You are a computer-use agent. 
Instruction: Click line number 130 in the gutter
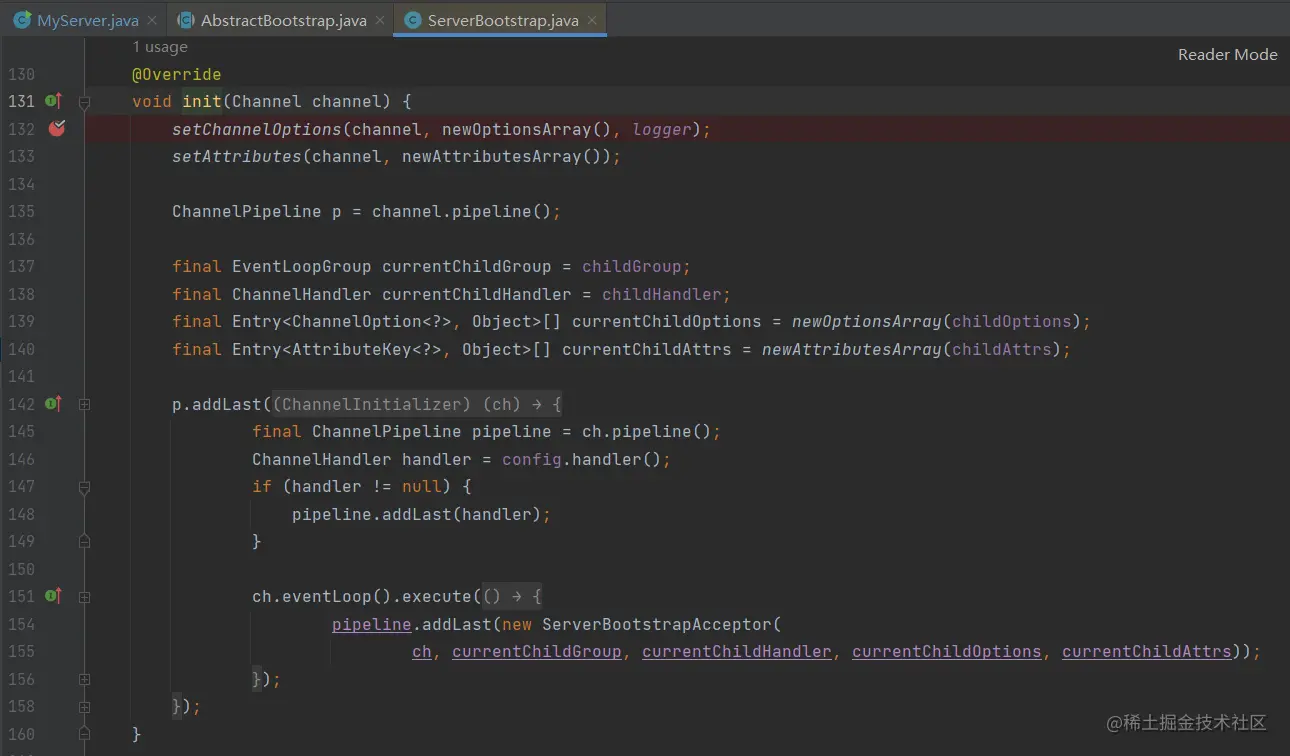[x=22, y=74]
